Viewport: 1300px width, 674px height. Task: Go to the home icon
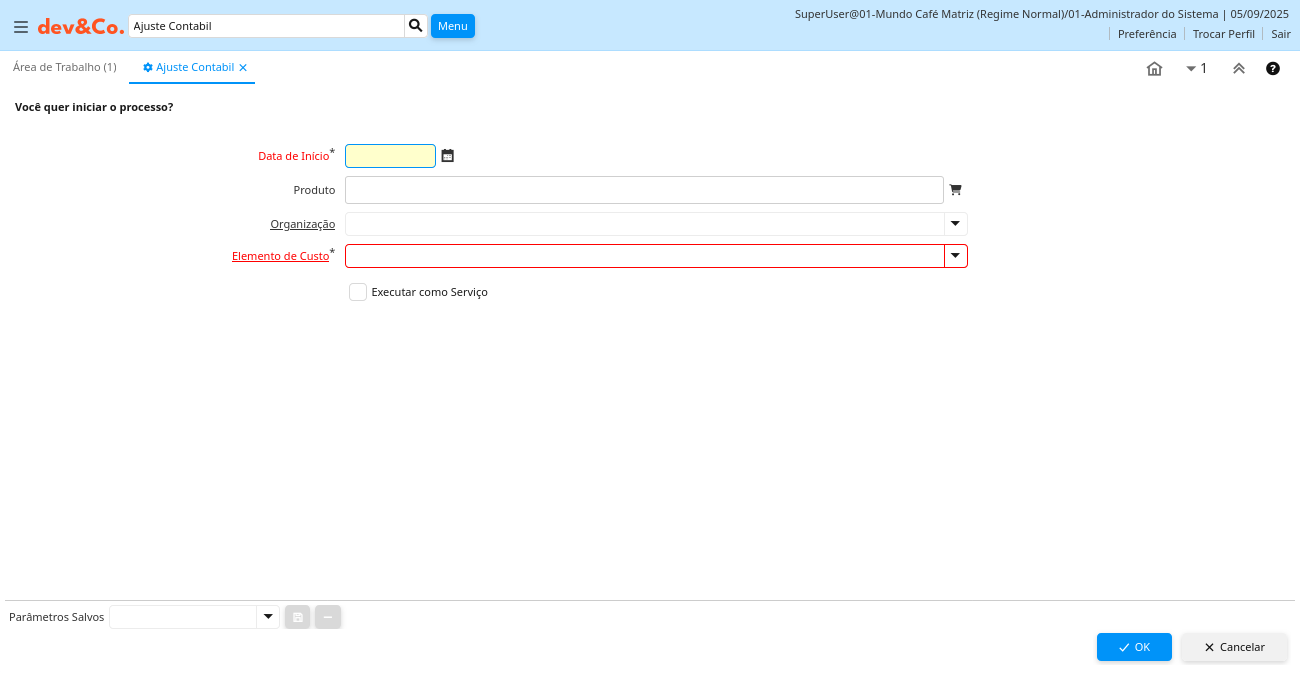click(1154, 69)
